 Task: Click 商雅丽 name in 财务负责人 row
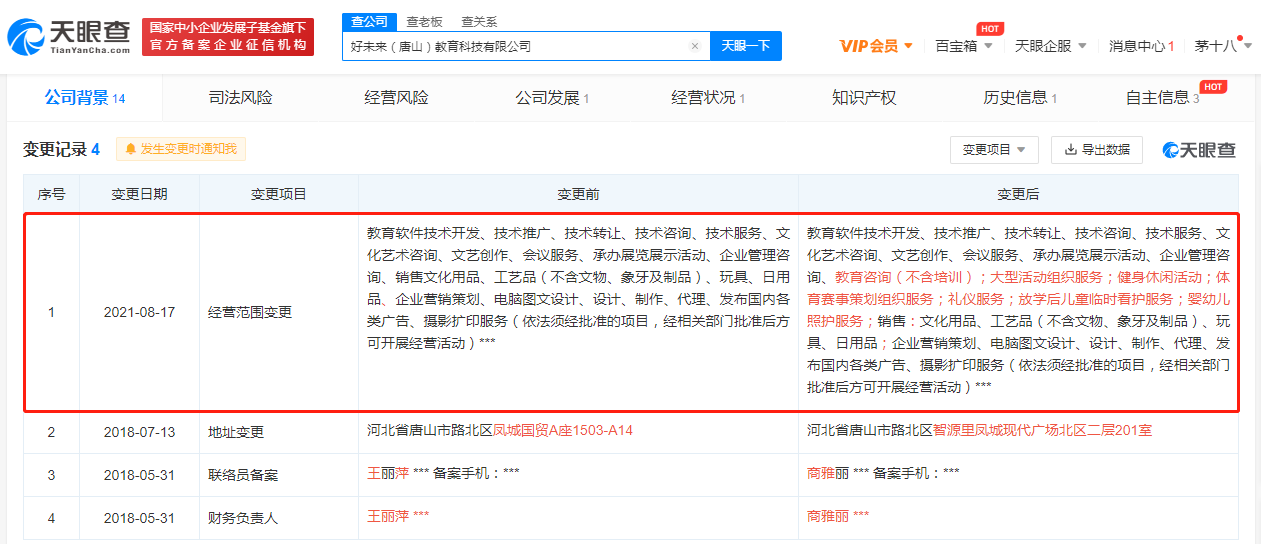point(827,516)
